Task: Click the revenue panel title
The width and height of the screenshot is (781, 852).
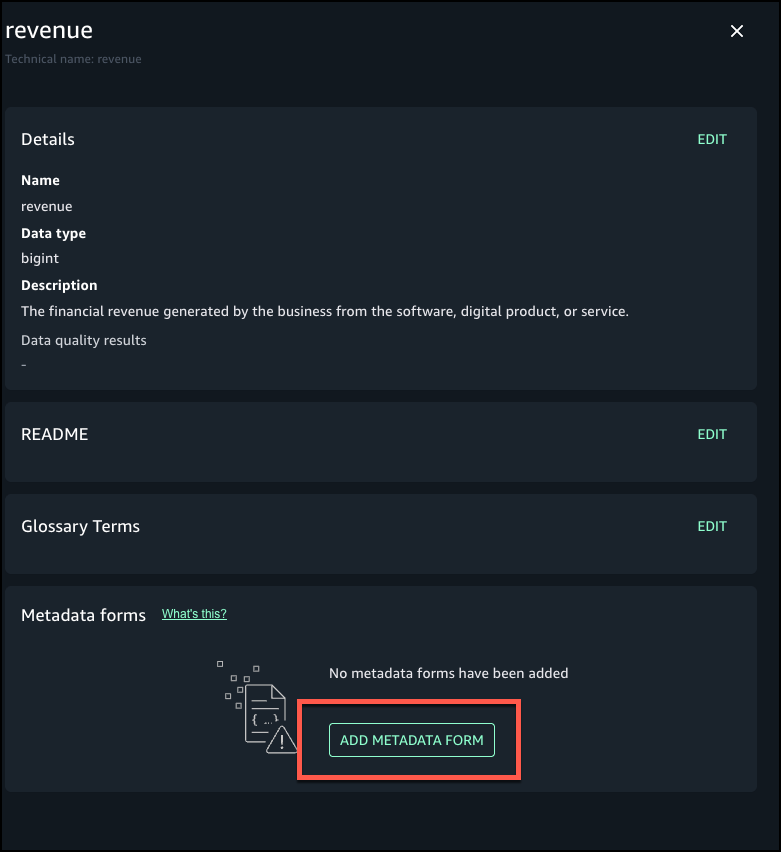Action: (x=49, y=30)
